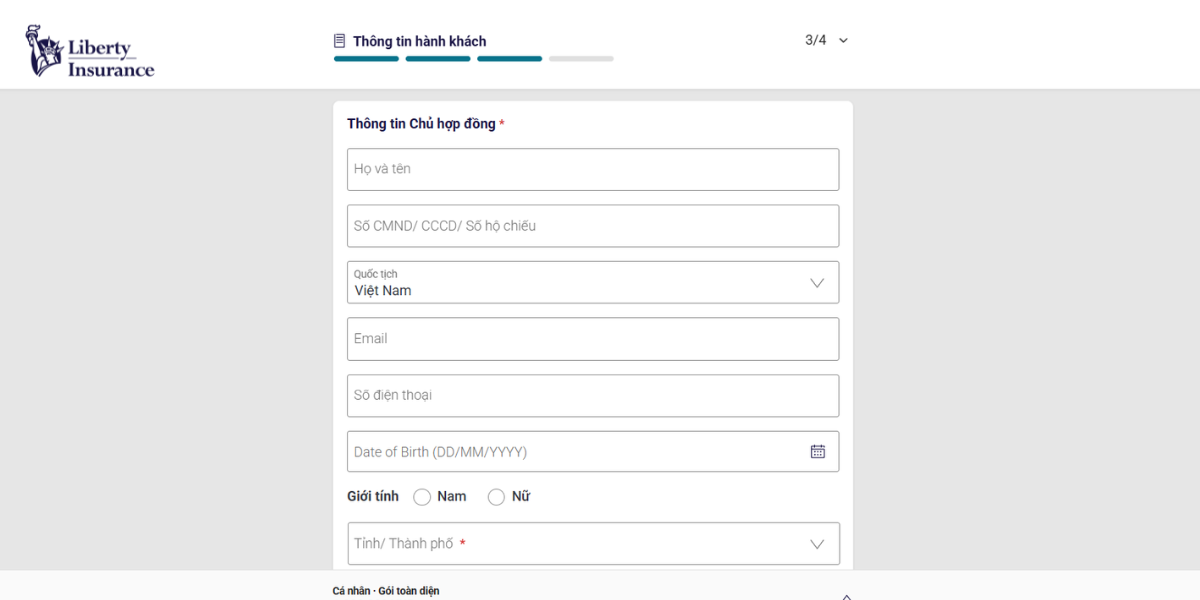Open the Quốc tịch dropdown
Image resolution: width=1200 pixels, height=600 pixels.
tap(593, 282)
